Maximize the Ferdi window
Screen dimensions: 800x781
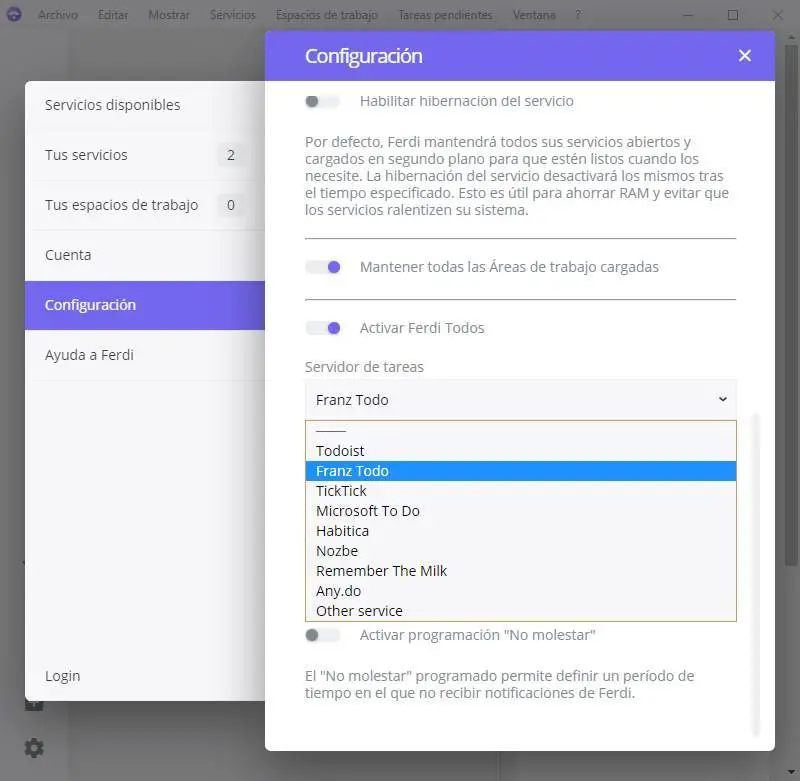[733, 15]
